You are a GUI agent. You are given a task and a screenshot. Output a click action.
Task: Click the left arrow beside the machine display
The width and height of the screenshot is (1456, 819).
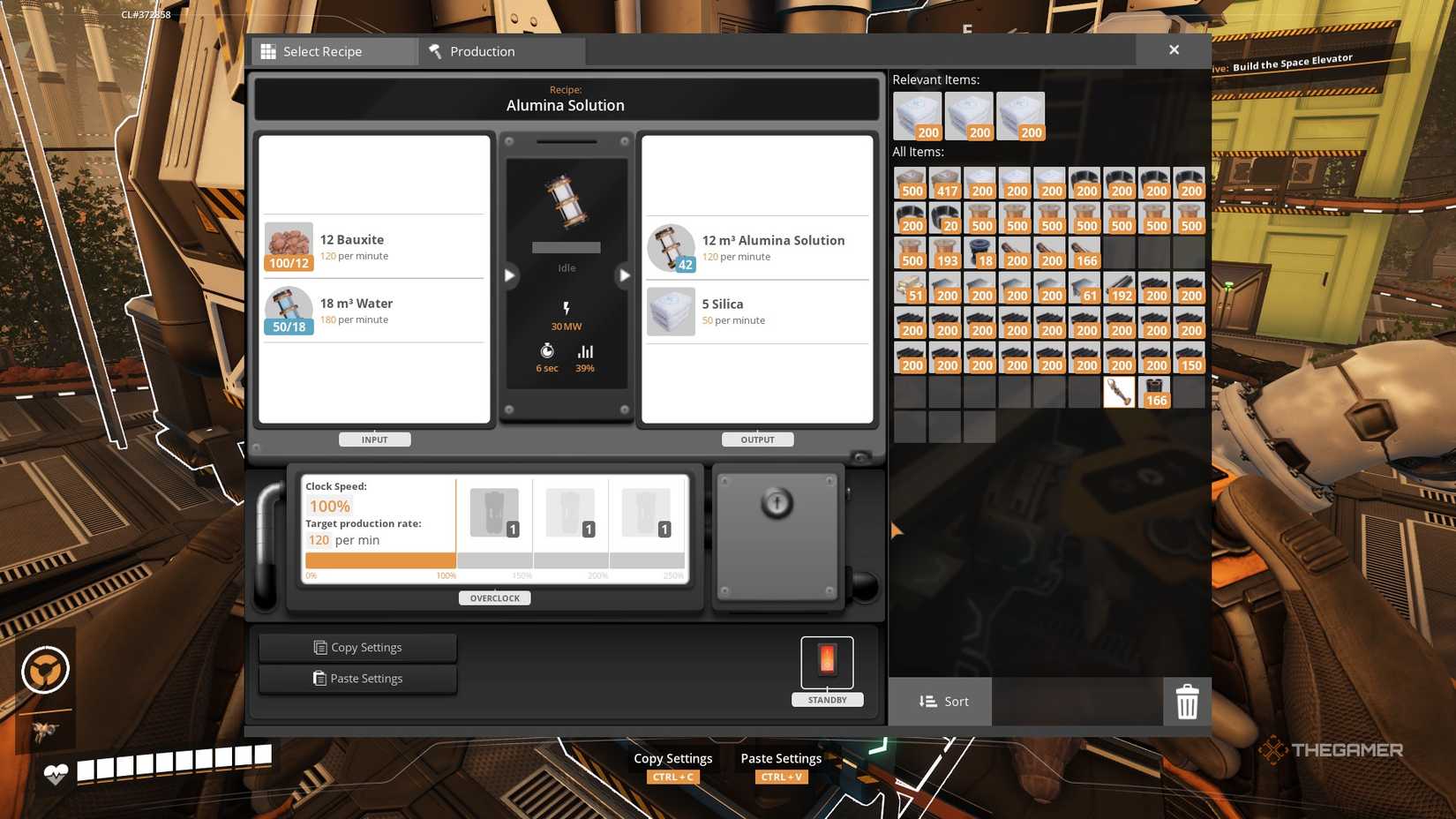509,275
